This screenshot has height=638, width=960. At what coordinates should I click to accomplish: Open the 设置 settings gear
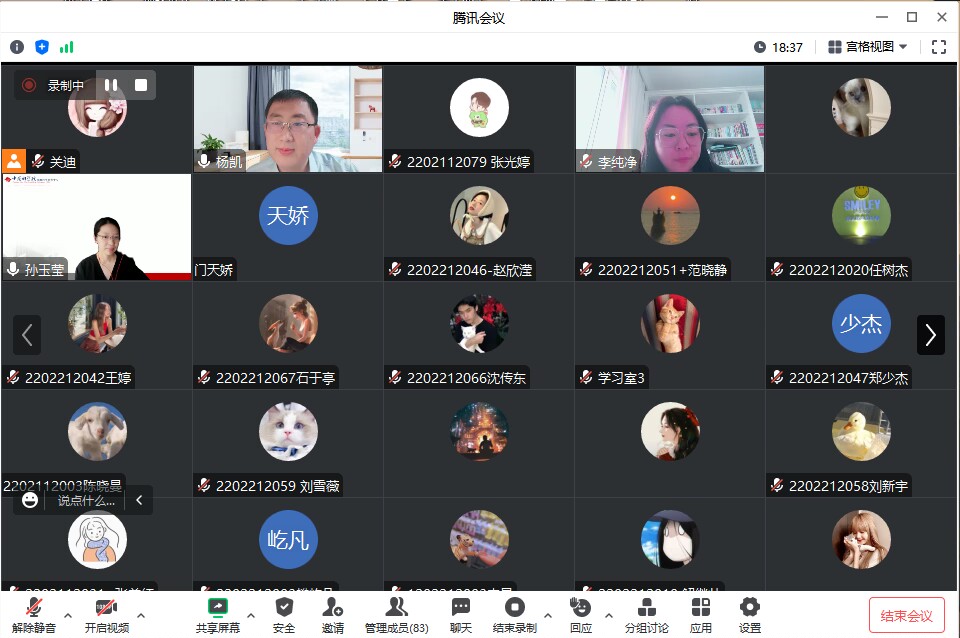click(x=749, y=613)
